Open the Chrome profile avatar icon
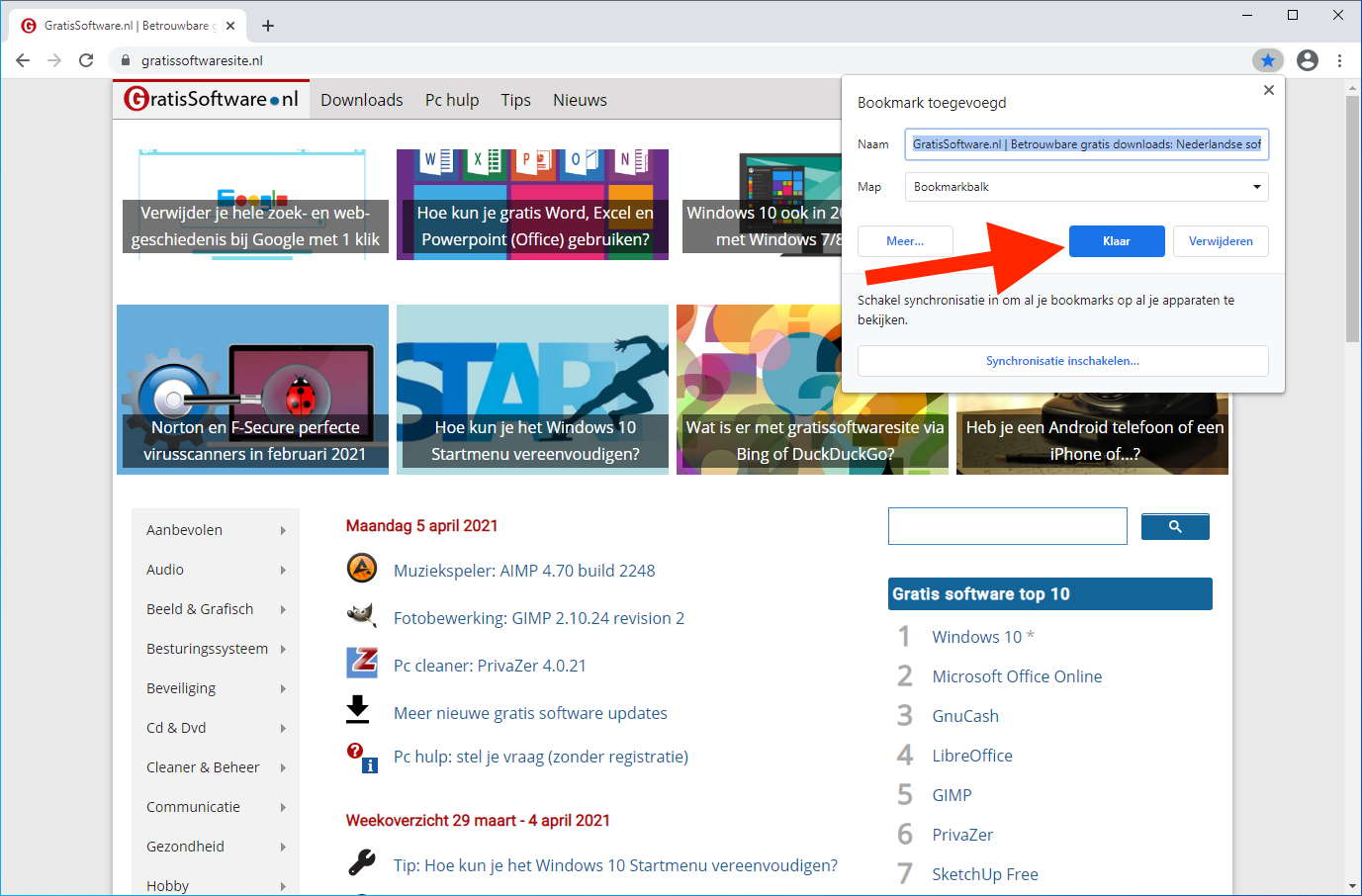This screenshot has height=896, width=1362. (1307, 60)
